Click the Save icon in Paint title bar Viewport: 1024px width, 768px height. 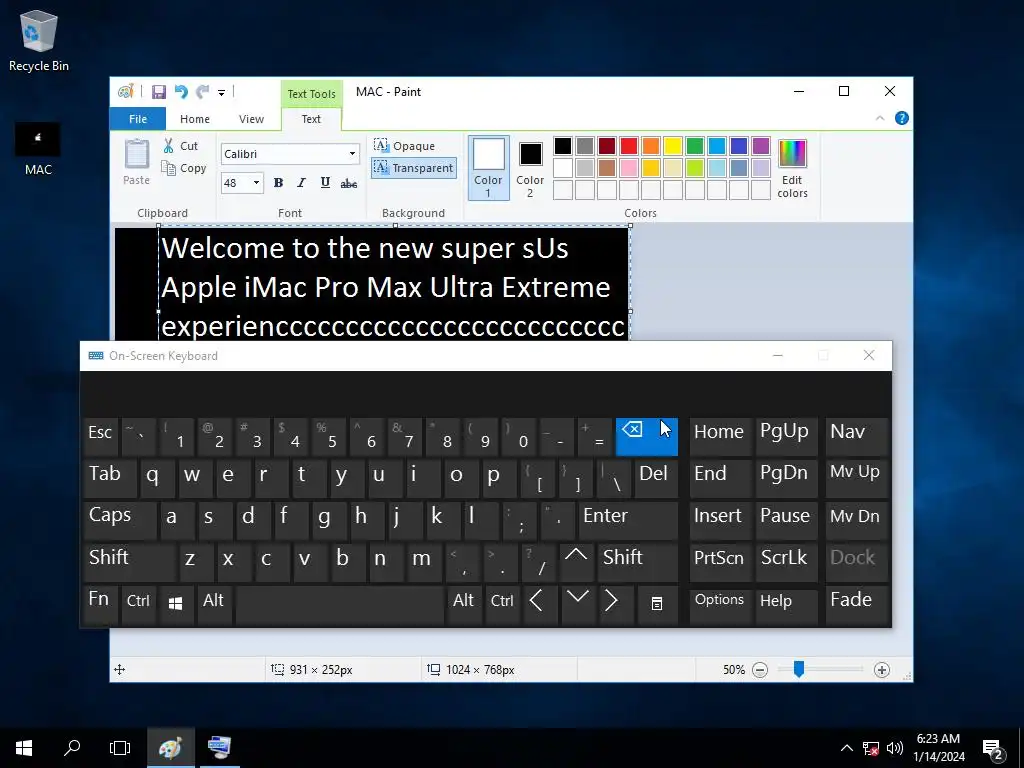click(x=159, y=92)
